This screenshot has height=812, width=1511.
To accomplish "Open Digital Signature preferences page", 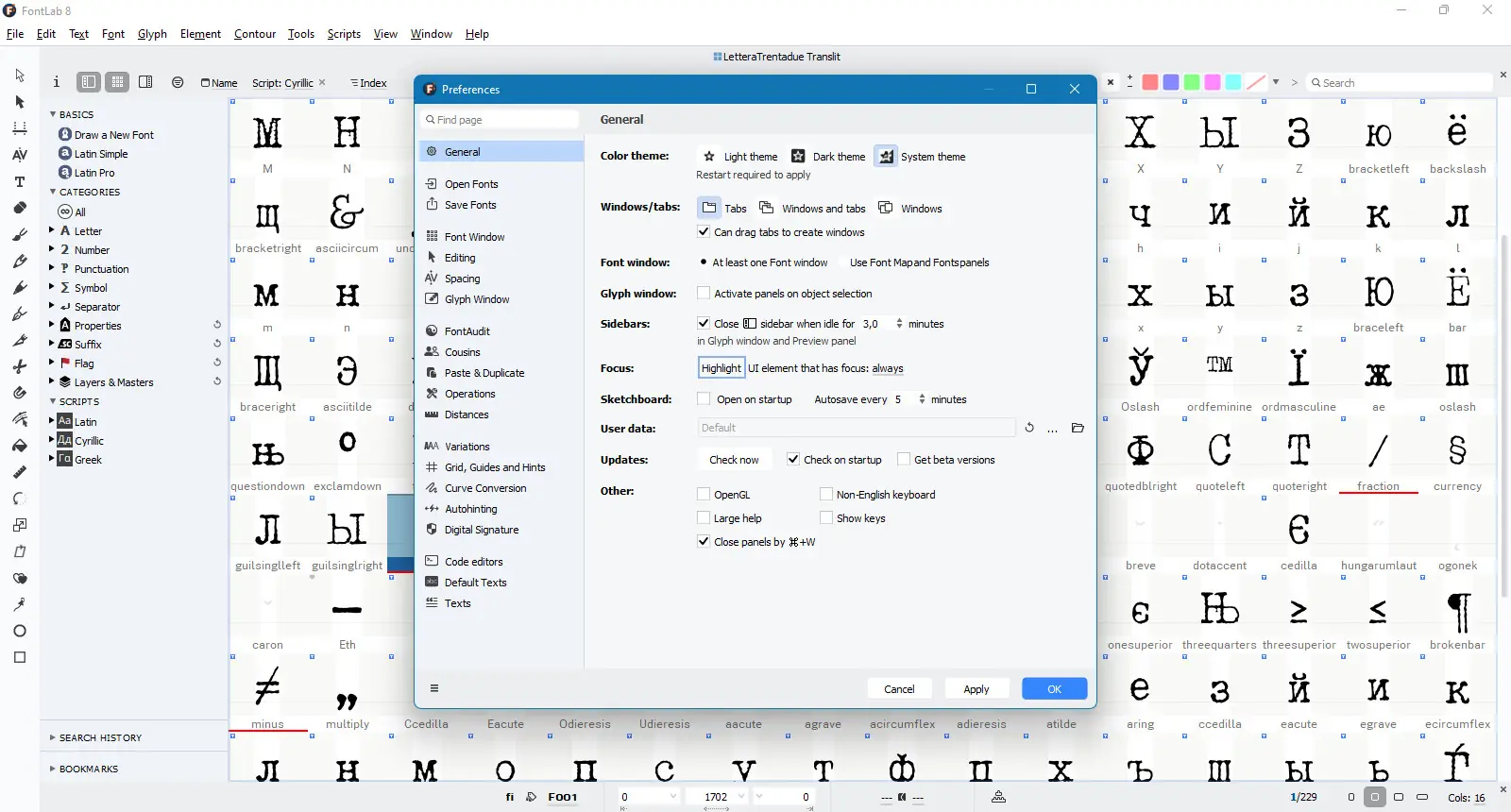I will pos(482,530).
